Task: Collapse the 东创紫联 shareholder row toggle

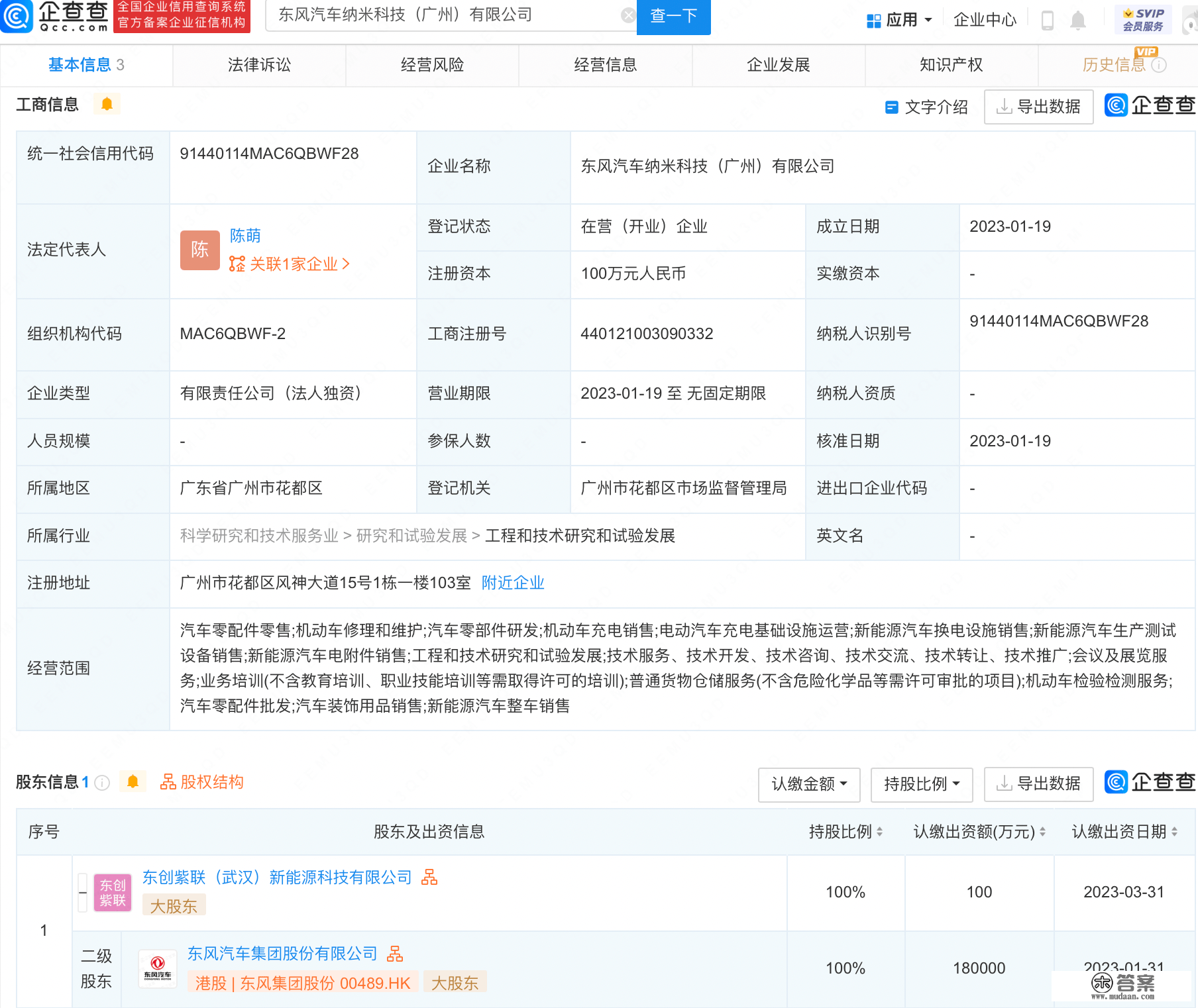Action: pos(83,893)
